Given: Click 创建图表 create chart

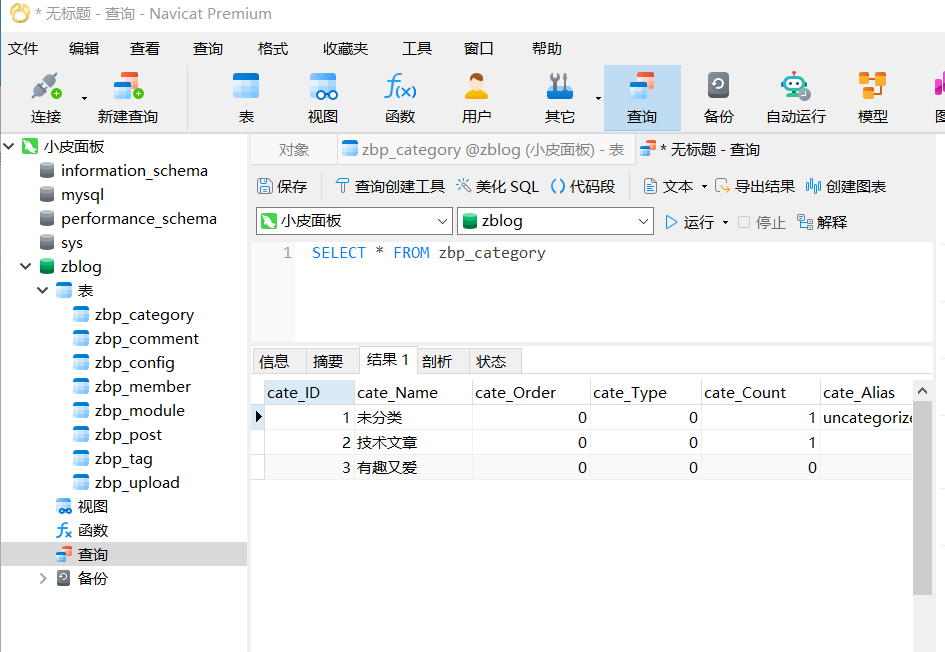Looking at the screenshot, I should (x=846, y=186).
